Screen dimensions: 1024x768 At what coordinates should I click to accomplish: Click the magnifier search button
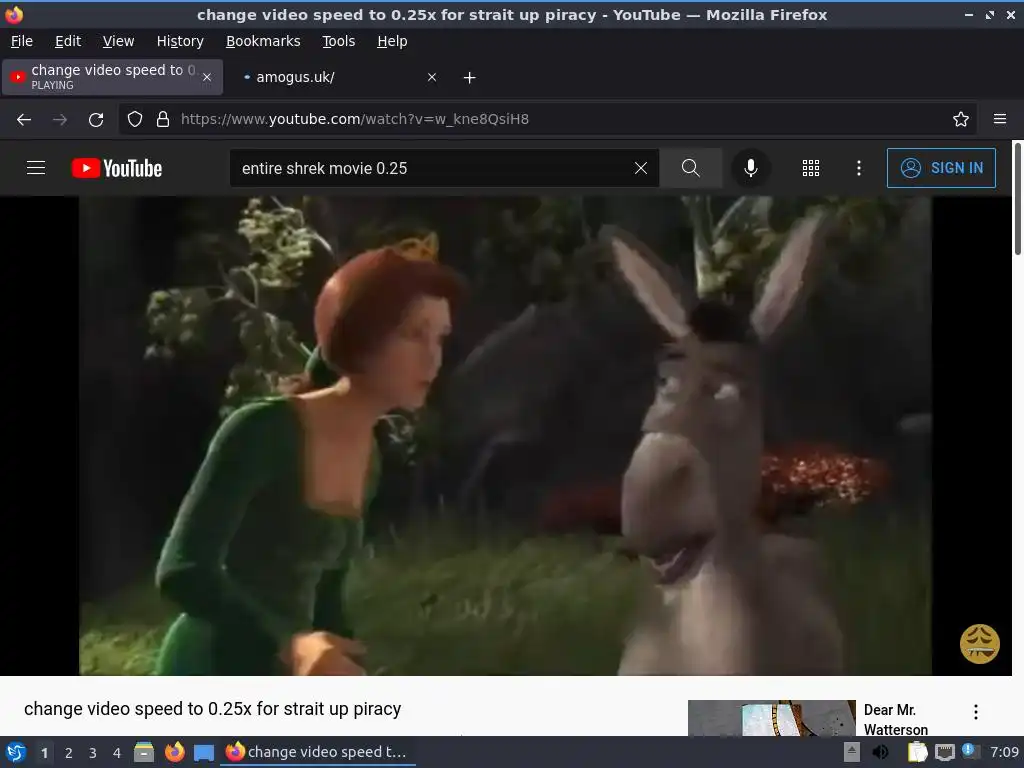pyautogui.click(x=690, y=168)
